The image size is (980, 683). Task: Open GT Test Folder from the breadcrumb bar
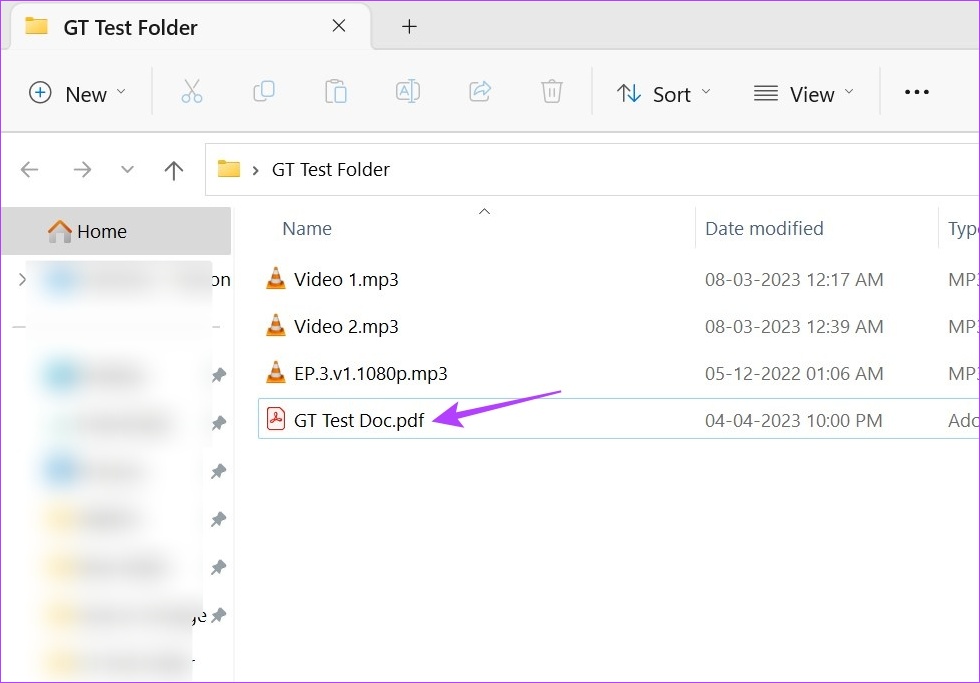(x=330, y=169)
